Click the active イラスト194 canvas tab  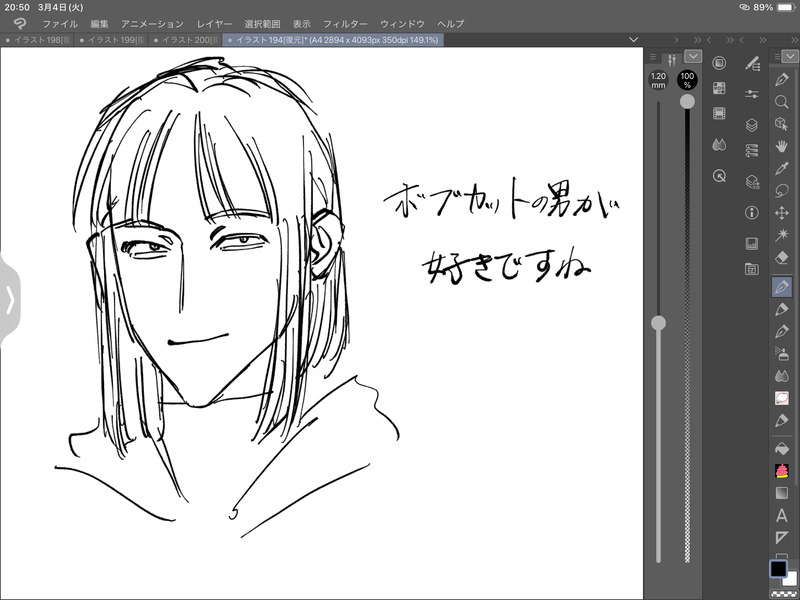click(x=333, y=40)
